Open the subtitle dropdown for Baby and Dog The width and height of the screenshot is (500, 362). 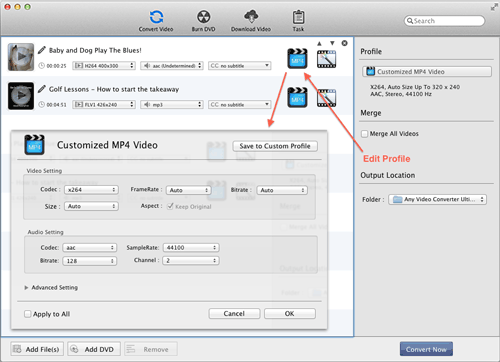tap(239, 65)
